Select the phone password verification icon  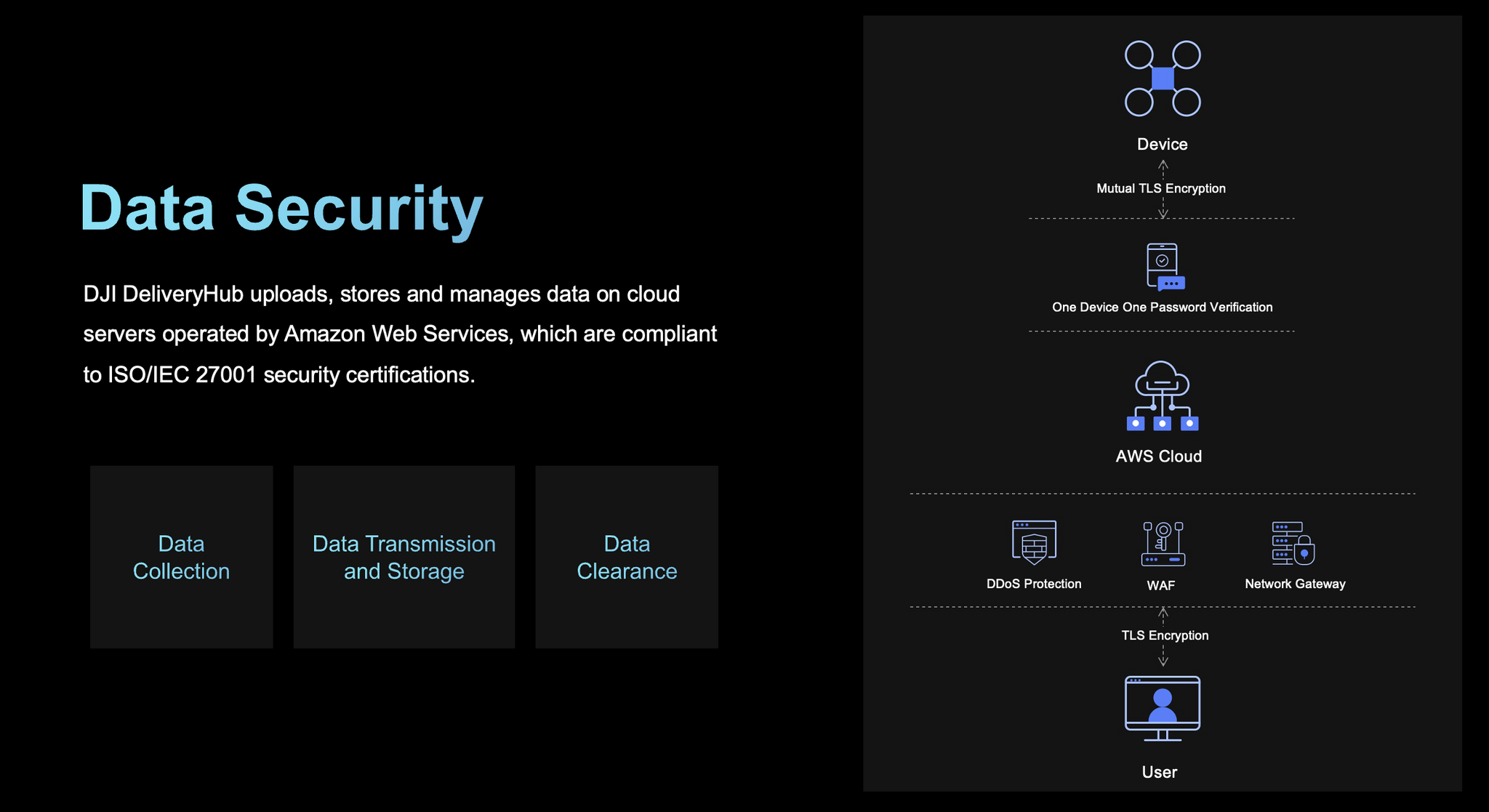(1165, 267)
